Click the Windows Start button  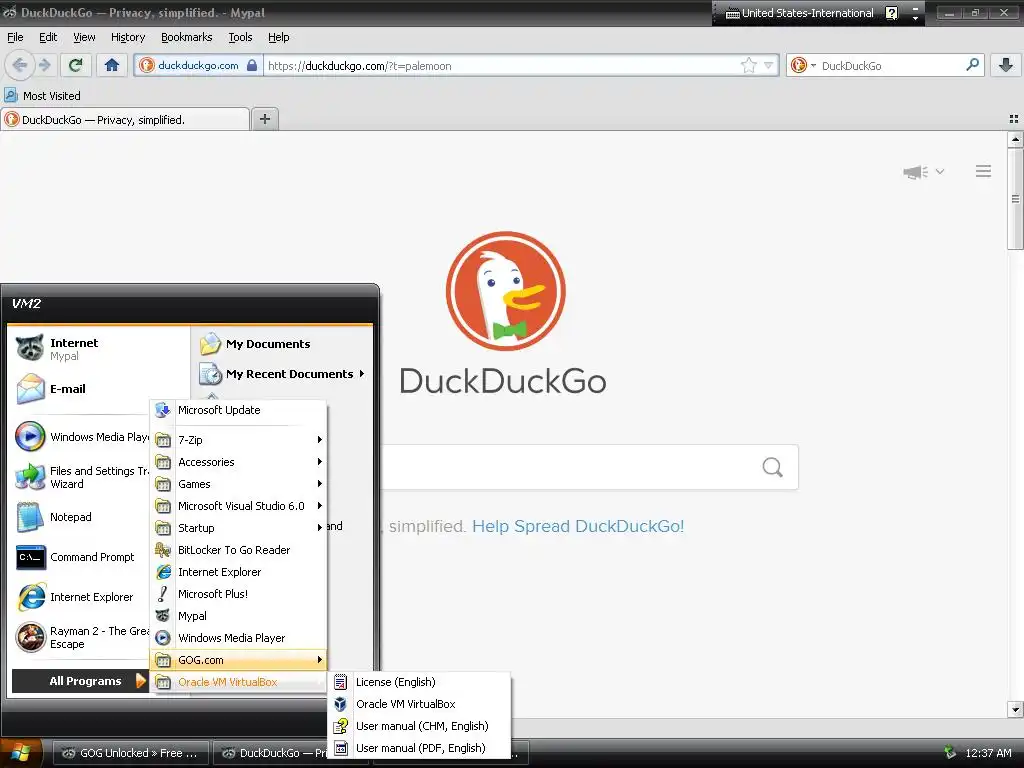pos(22,753)
